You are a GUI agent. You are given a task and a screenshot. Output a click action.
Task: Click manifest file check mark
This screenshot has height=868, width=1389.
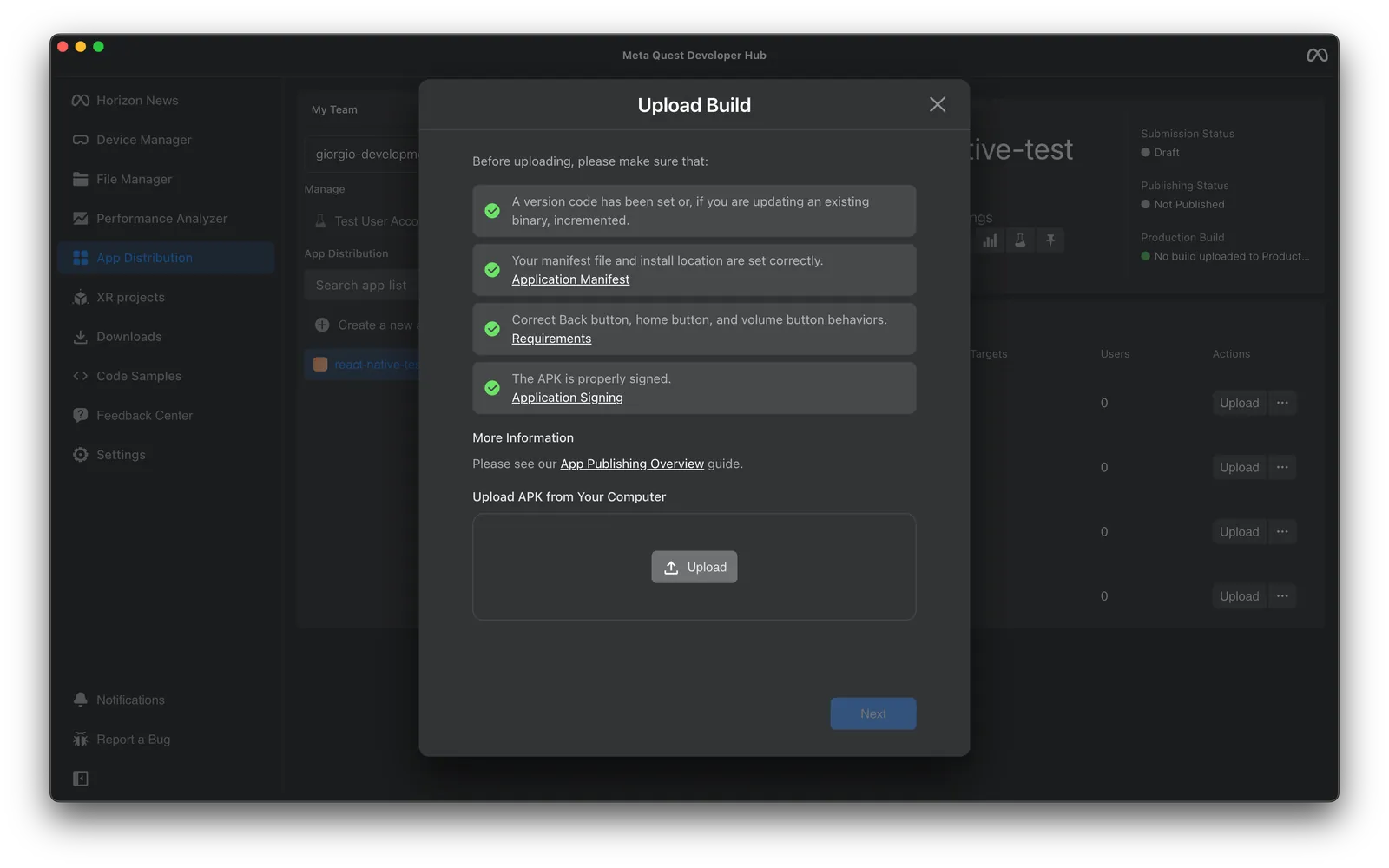pos(492,270)
